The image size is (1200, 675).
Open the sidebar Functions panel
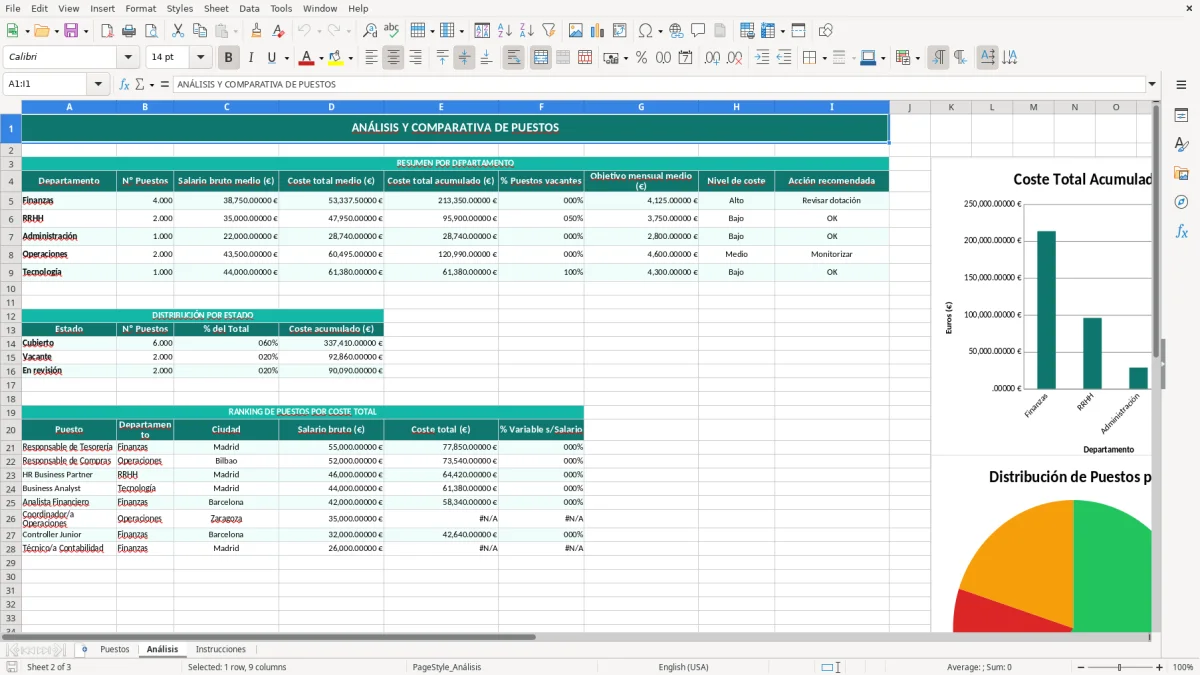point(1181,231)
